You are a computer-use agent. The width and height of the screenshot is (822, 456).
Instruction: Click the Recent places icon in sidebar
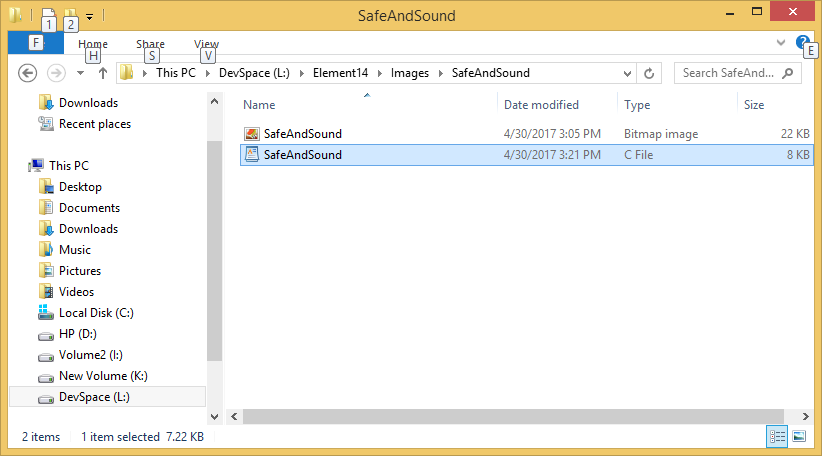[45, 124]
